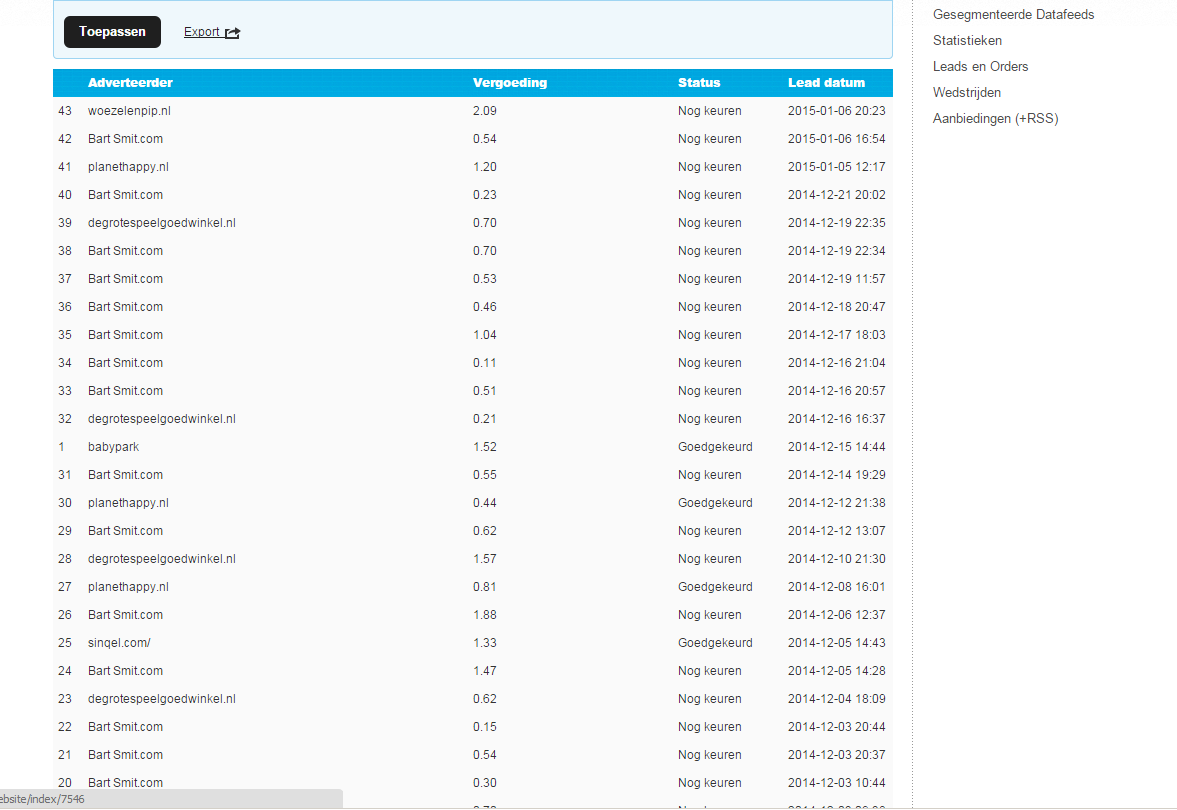Click row number 43
This screenshot has height=810, width=1177.
[65, 111]
